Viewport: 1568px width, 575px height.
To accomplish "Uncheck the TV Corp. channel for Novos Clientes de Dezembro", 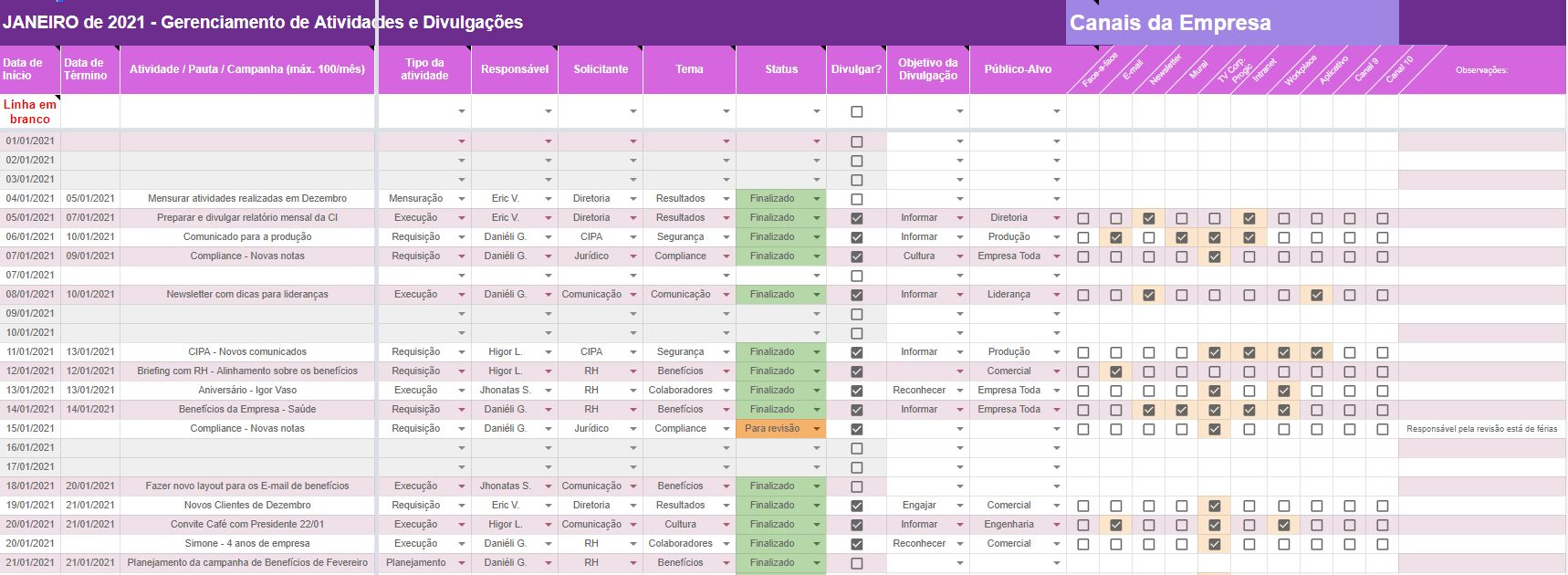I will pos(1215,506).
